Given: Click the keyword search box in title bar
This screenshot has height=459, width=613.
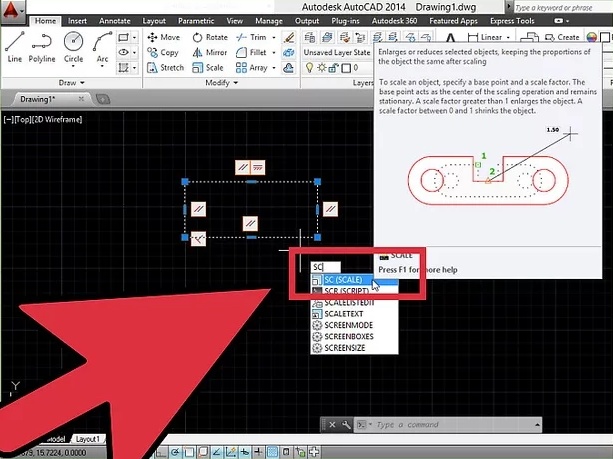Looking at the screenshot, I should [562, 7].
